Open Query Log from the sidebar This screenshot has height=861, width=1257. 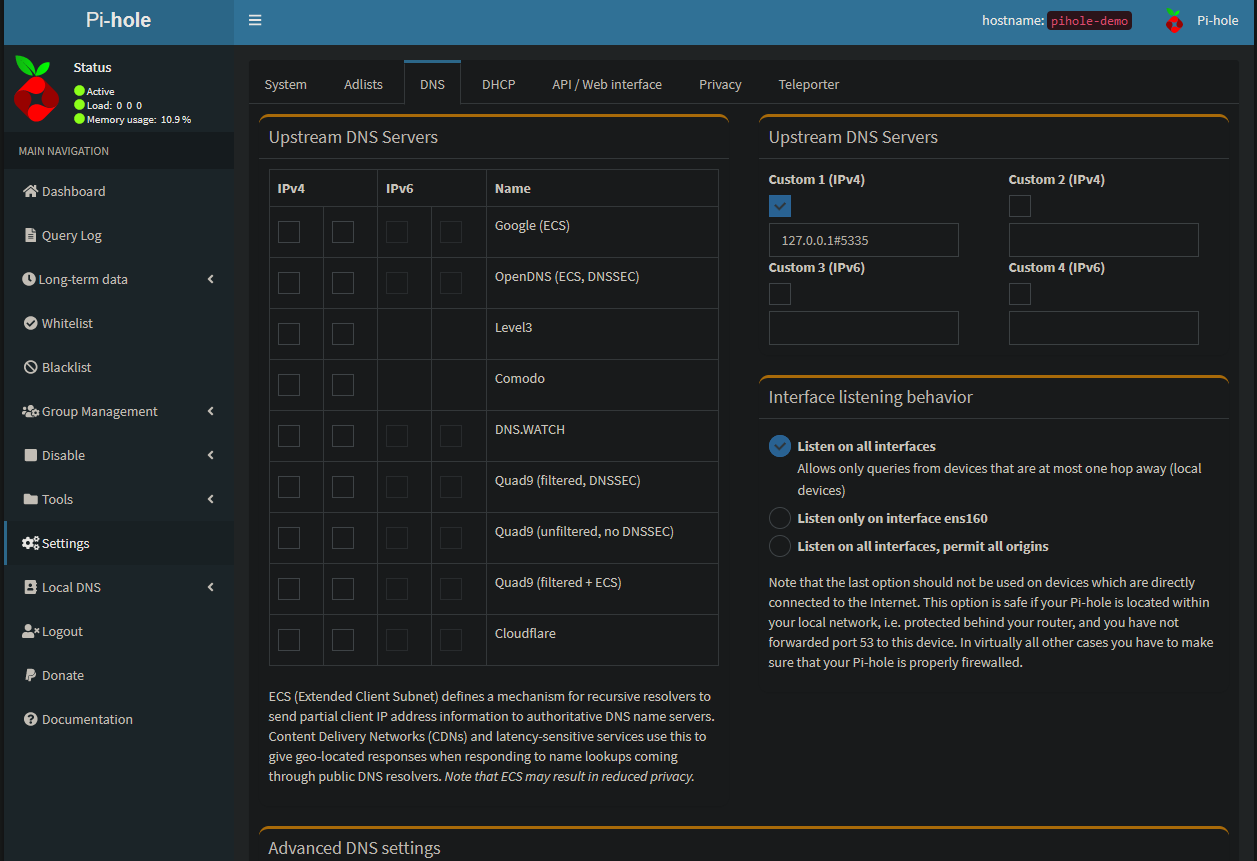pos(119,235)
